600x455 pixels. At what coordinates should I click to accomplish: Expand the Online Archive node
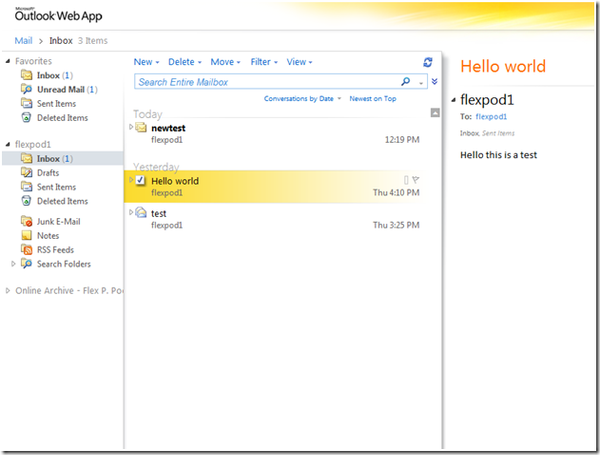click(x=8, y=291)
